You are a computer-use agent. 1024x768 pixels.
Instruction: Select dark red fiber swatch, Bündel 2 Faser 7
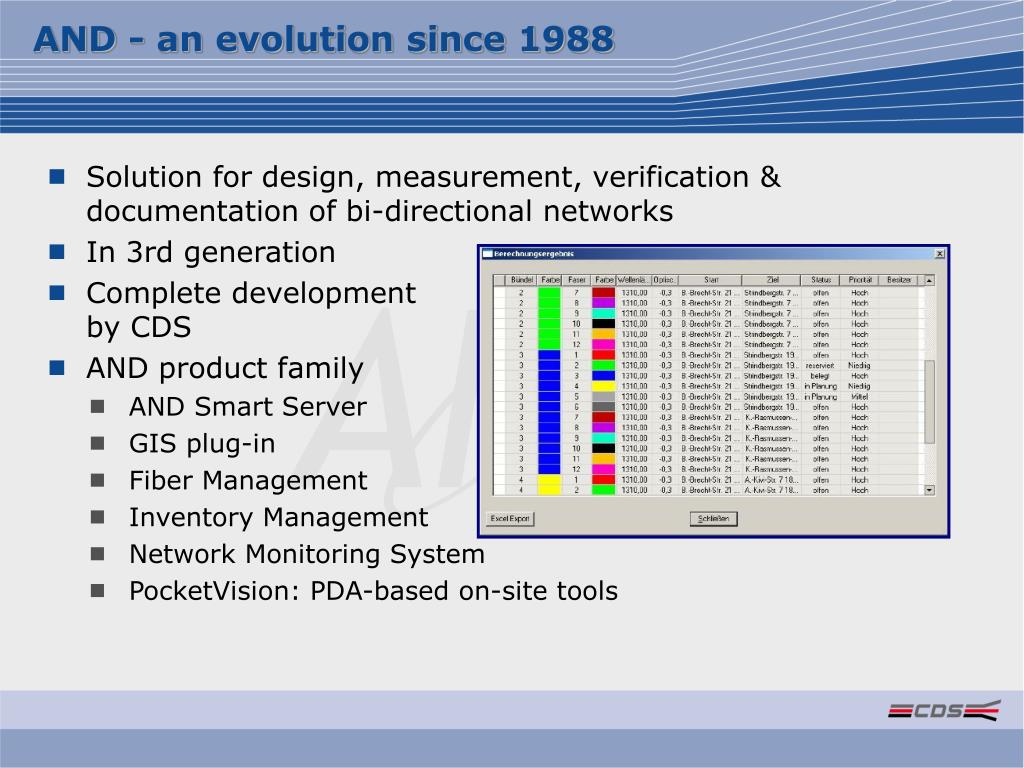603,293
